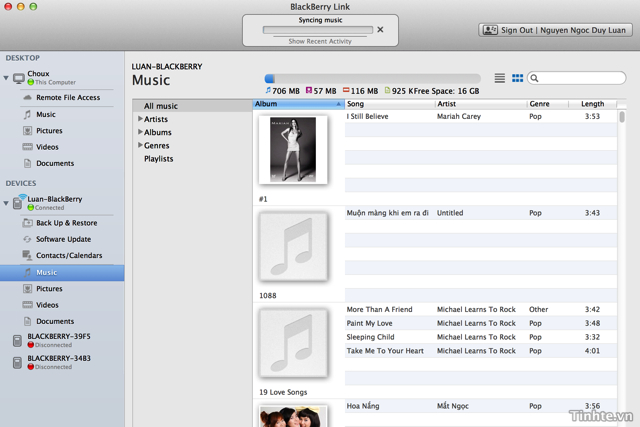Expand the Artists category

[140, 119]
